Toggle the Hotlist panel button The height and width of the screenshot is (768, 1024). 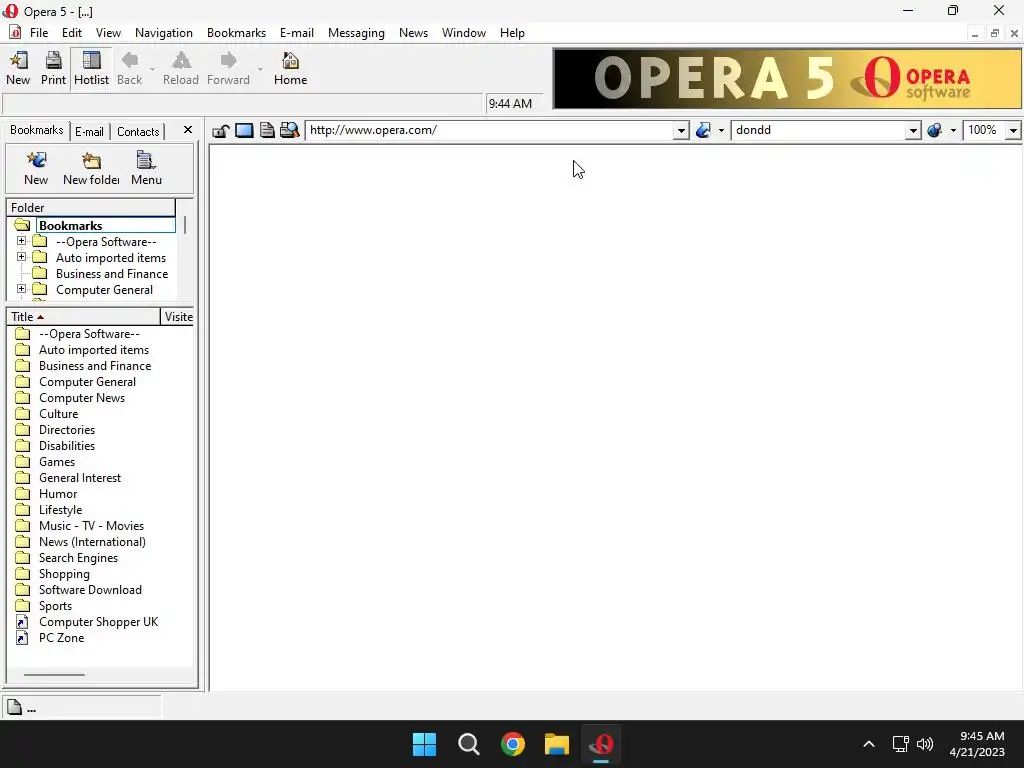tap(91, 69)
